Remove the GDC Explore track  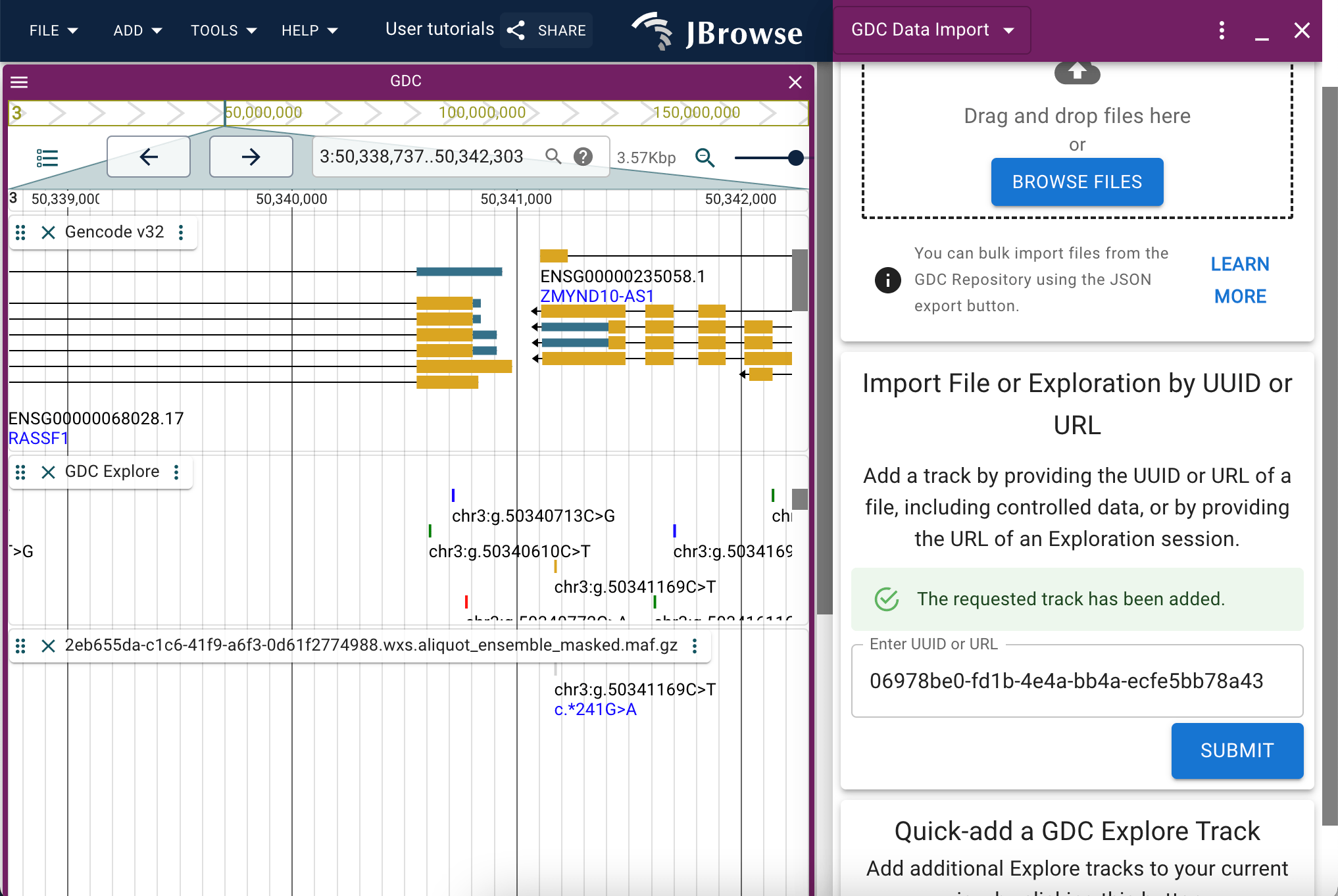point(48,472)
